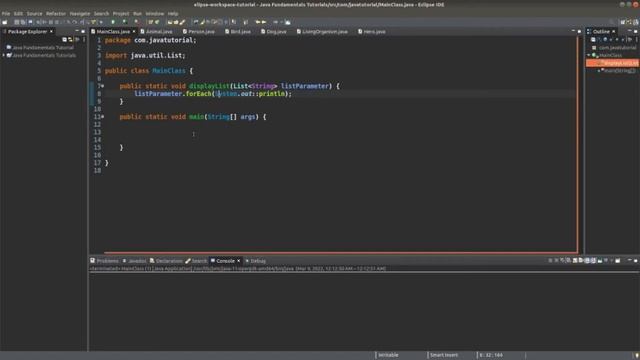Toggle alphabetical Sort in Outline view

pos(599,40)
